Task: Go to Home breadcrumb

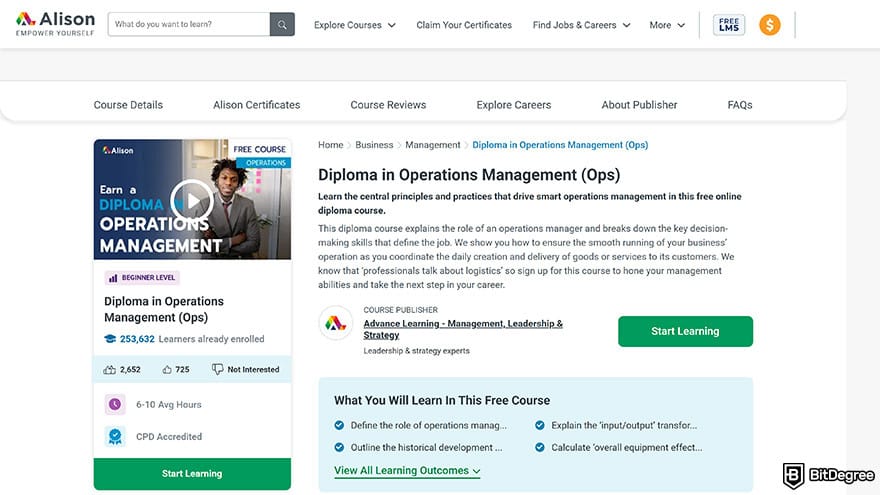Action: click(331, 145)
